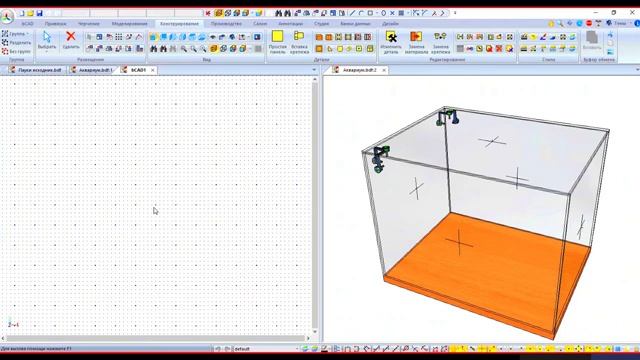Click the undo arrow in bottom status toolbar

[218, 349]
